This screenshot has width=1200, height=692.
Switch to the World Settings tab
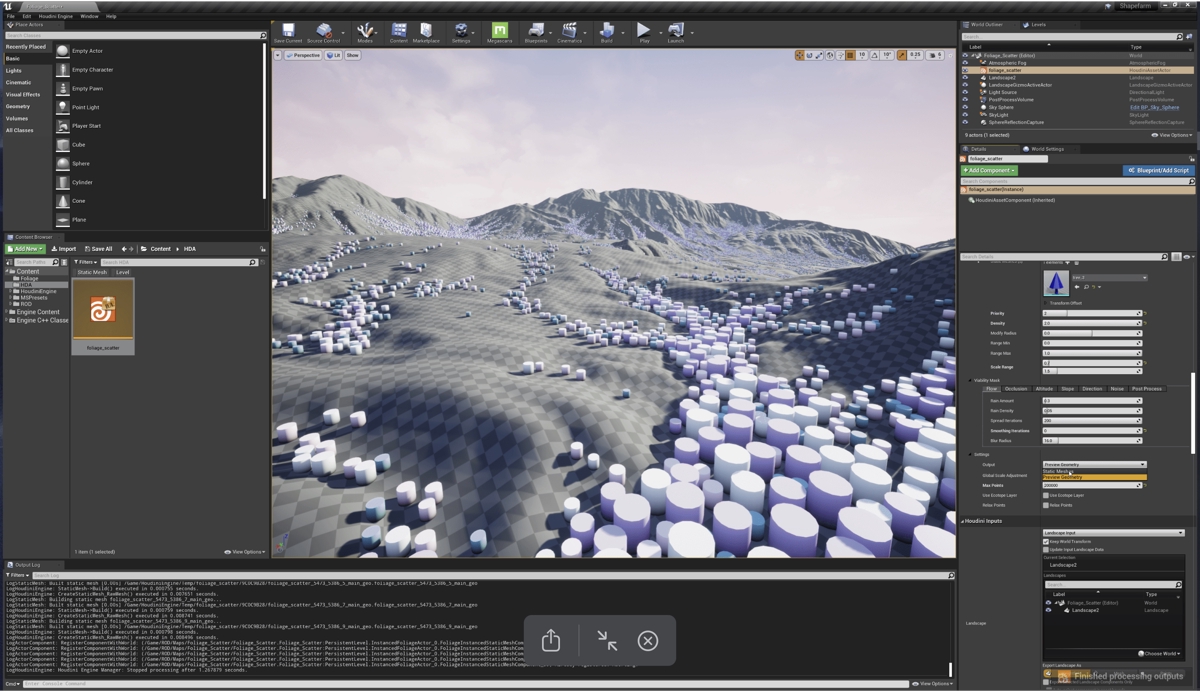[x=1047, y=149]
